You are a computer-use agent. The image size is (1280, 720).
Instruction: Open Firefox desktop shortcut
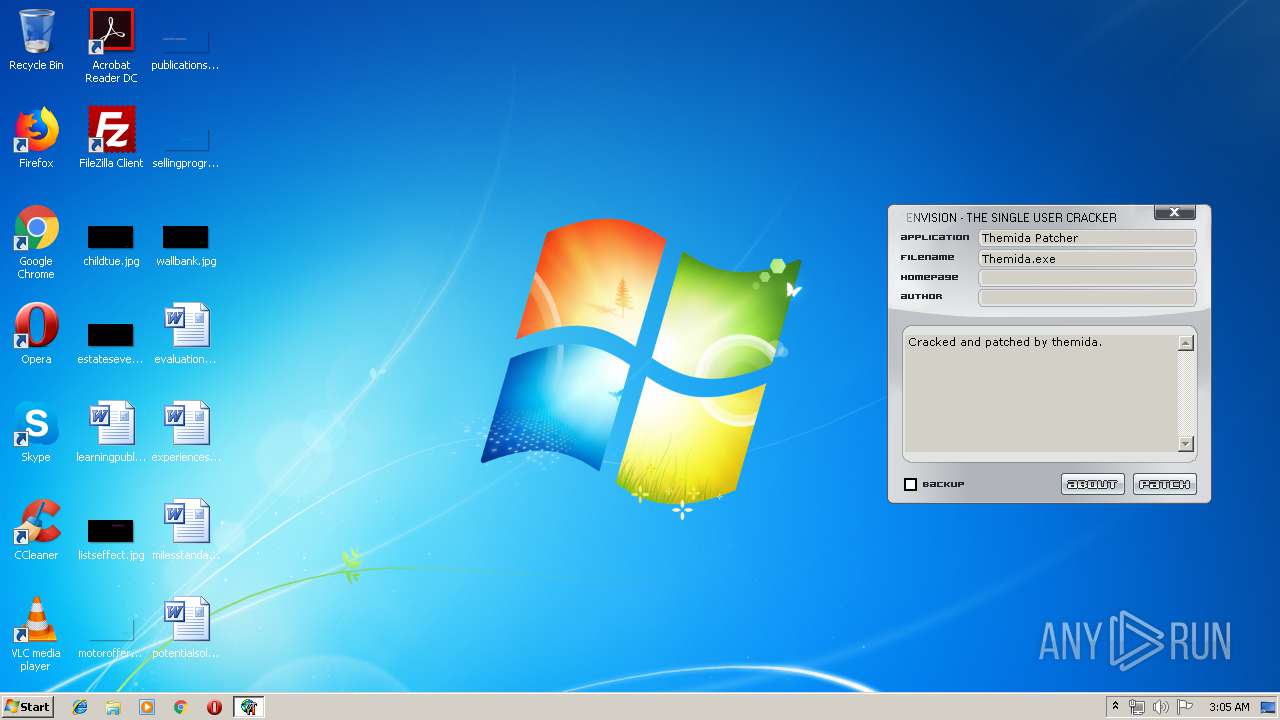tap(36, 138)
